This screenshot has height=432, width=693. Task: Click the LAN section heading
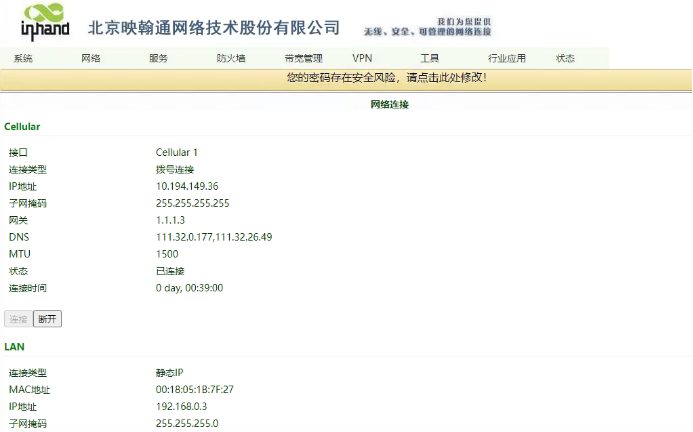14,346
